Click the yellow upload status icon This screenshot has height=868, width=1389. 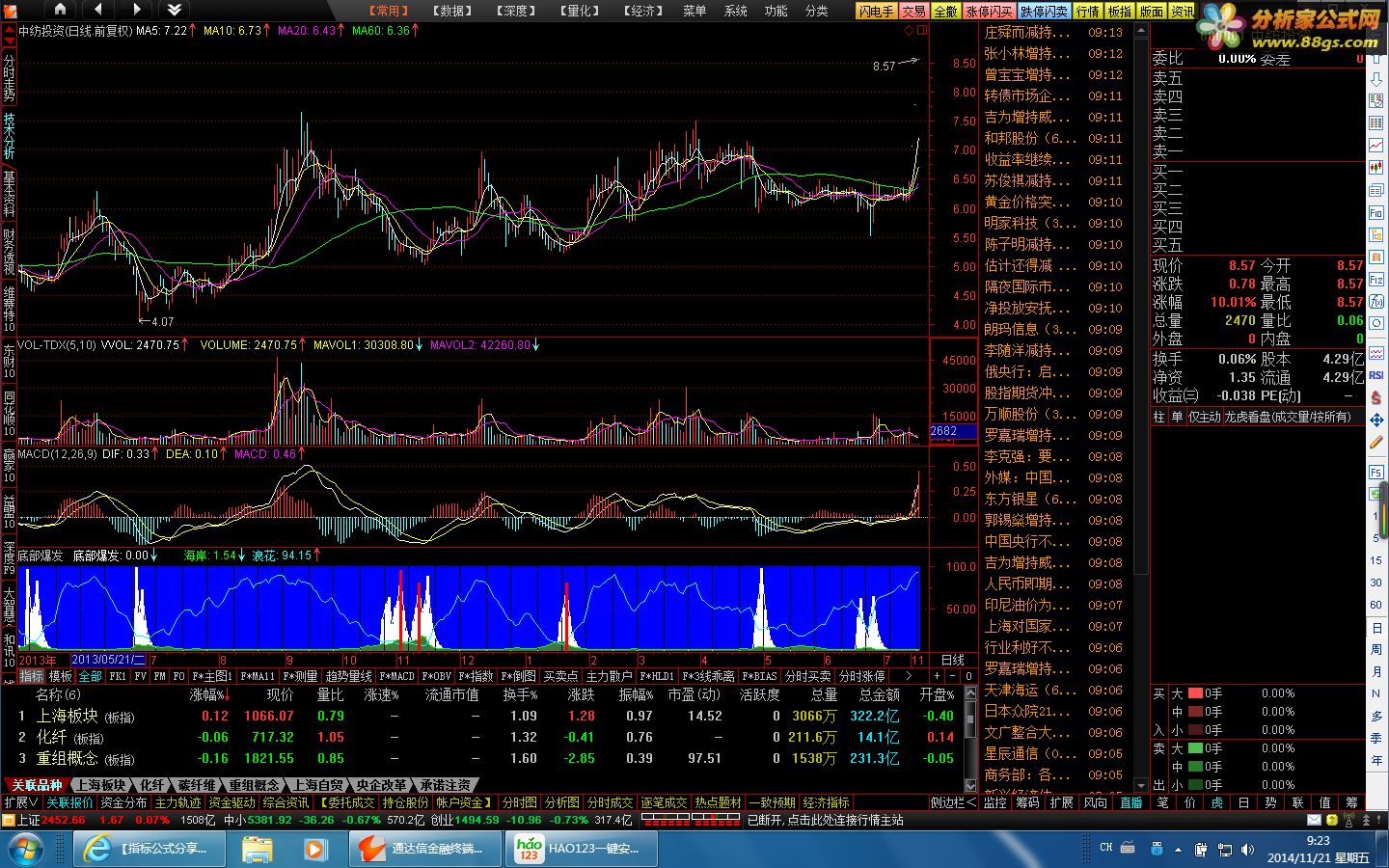1332,820
